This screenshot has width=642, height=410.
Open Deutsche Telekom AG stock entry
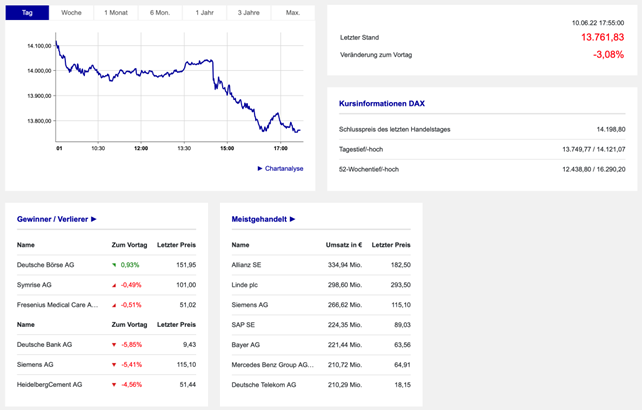[264, 385]
